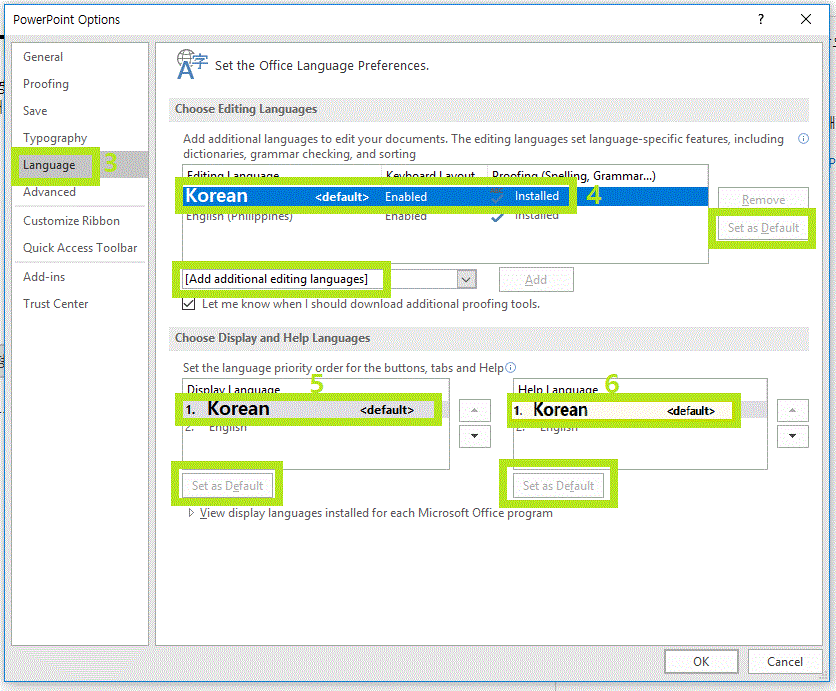Open the Trust Center category

[55, 304]
